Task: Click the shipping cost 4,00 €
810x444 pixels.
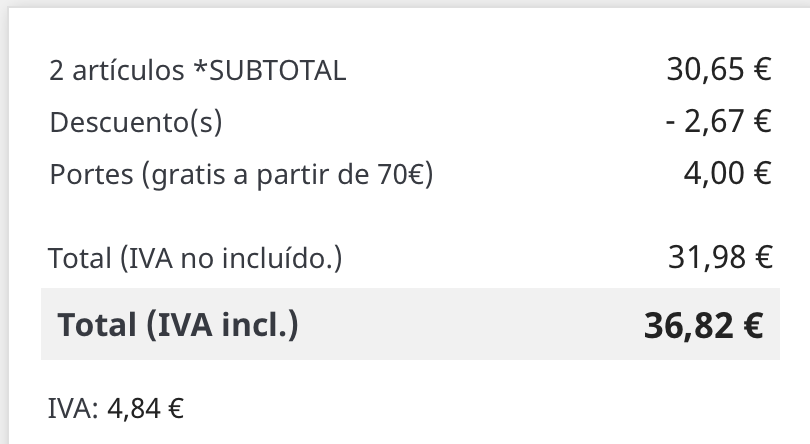Action: [727, 174]
